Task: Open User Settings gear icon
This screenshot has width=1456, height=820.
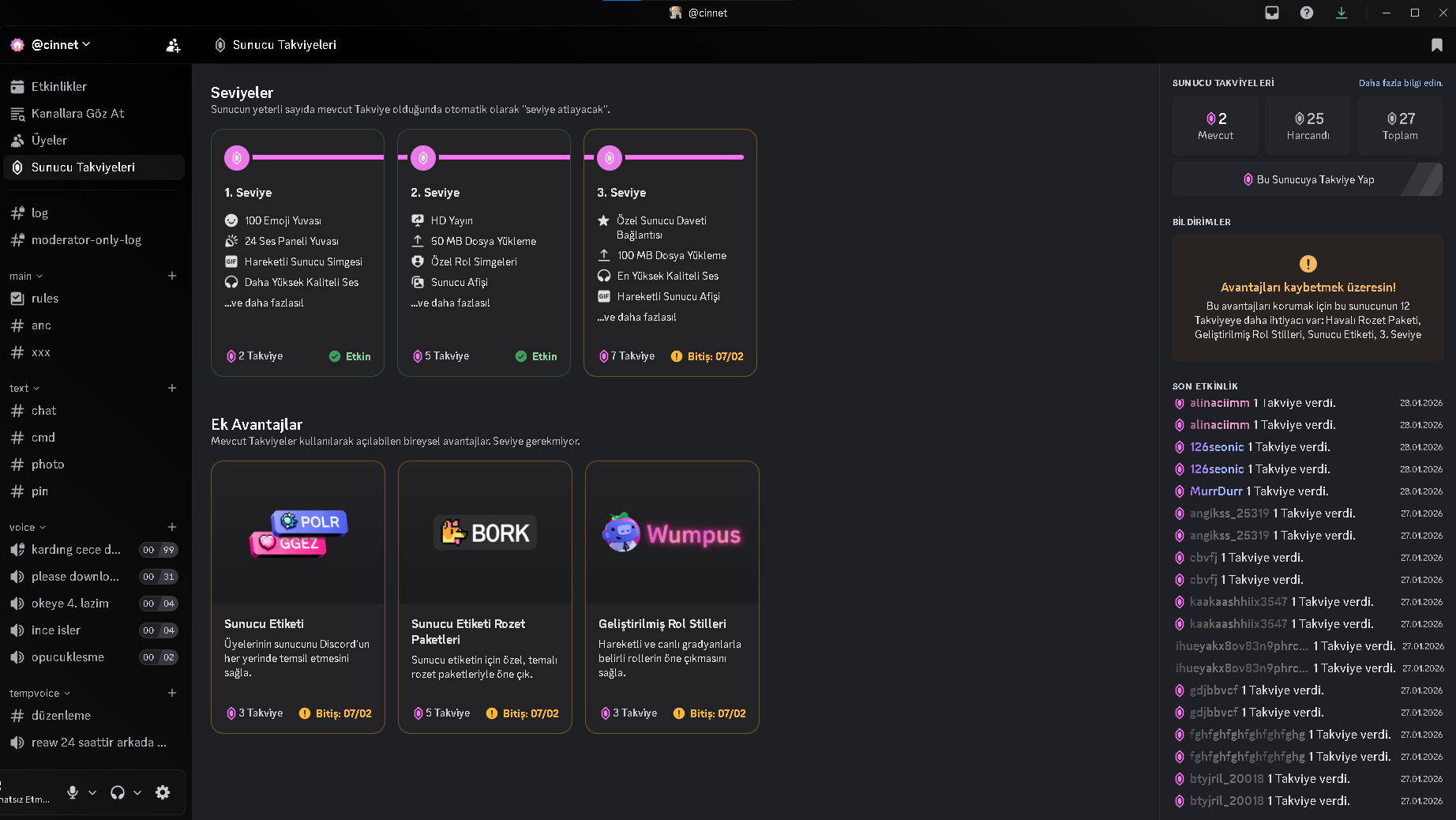Action: (x=163, y=792)
